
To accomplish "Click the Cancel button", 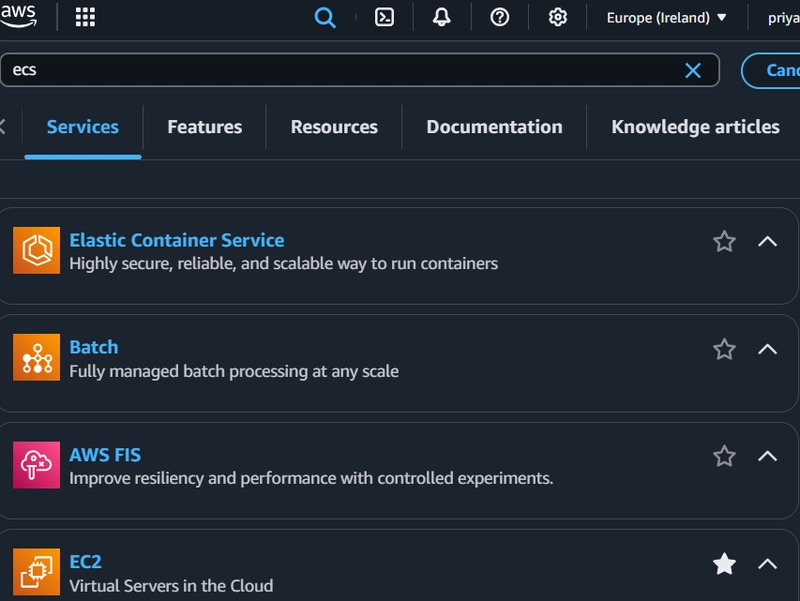I will 771,70.
